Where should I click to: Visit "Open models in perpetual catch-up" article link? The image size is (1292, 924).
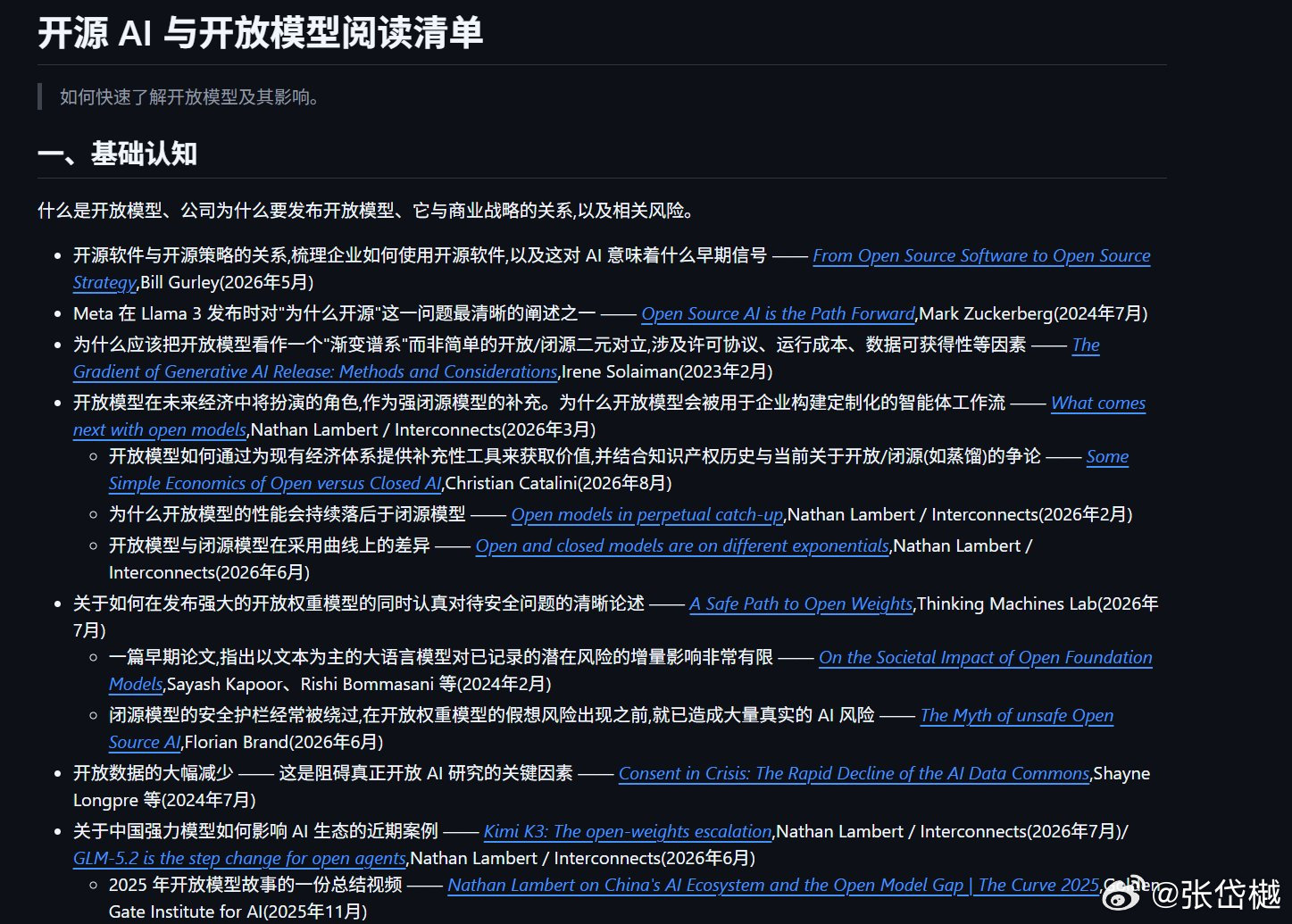[647, 514]
